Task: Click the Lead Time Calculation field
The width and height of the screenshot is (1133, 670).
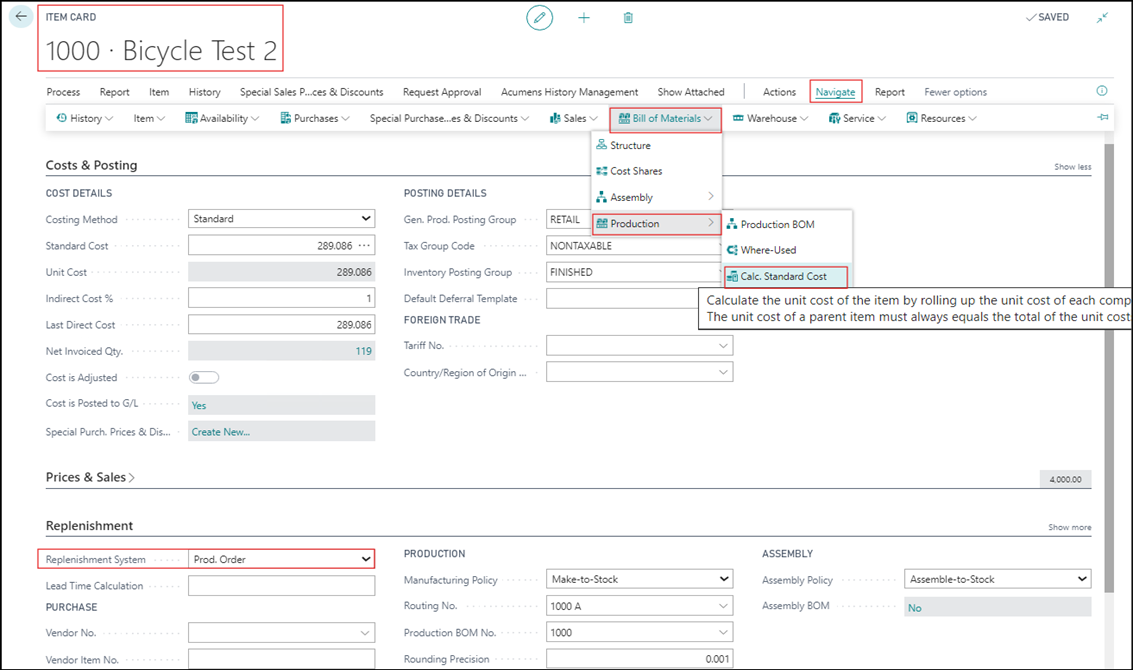Action: point(281,586)
